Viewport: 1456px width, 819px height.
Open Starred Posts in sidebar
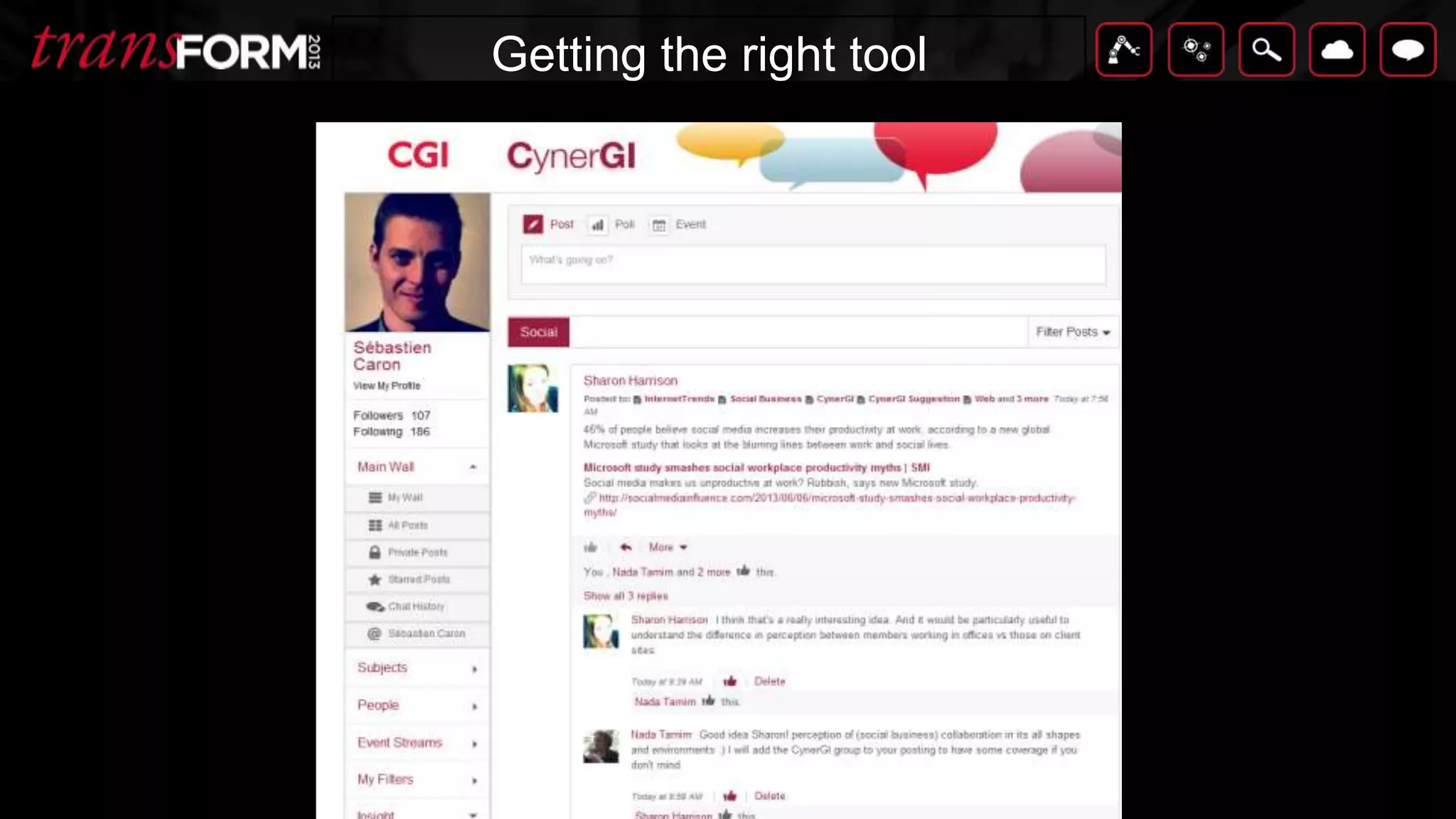[x=418, y=579]
